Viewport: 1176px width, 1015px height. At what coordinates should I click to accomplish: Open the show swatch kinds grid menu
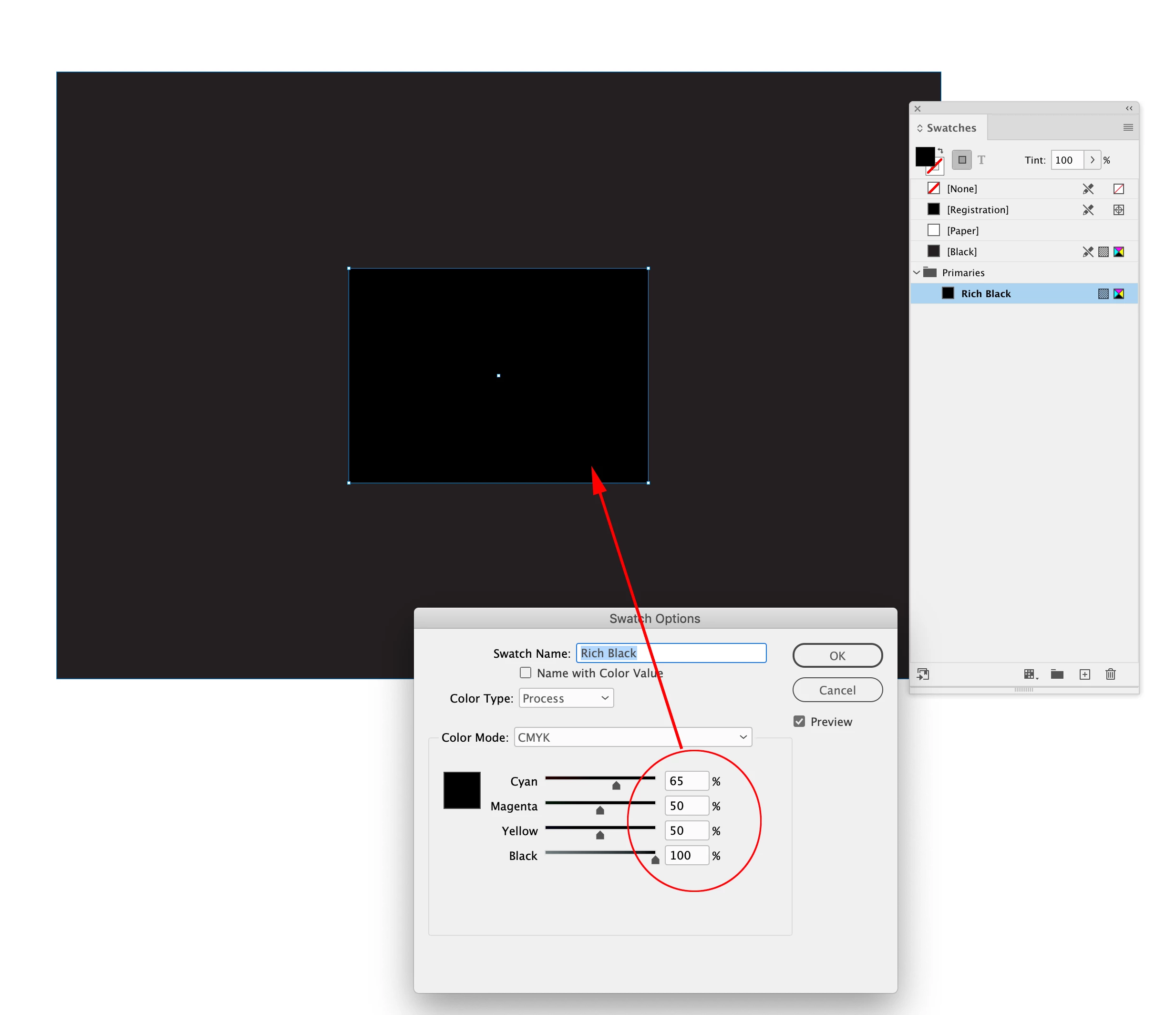coord(1030,674)
